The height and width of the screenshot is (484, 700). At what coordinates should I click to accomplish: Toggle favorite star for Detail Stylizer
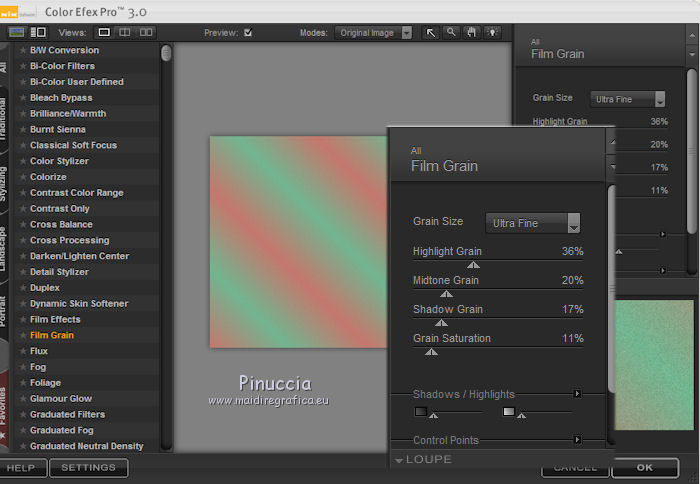pyautogui.click(x=23, y=272)
